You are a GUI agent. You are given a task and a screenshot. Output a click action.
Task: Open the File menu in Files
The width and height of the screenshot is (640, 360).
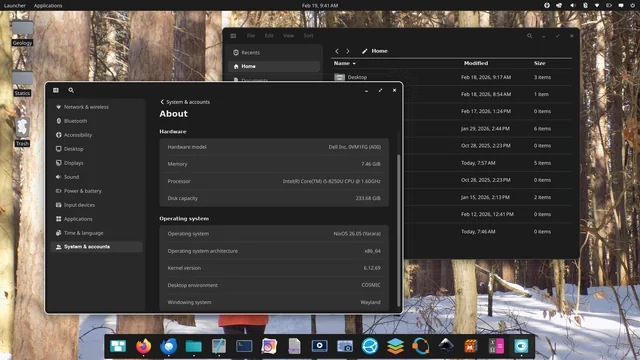[x=251, y=36]
